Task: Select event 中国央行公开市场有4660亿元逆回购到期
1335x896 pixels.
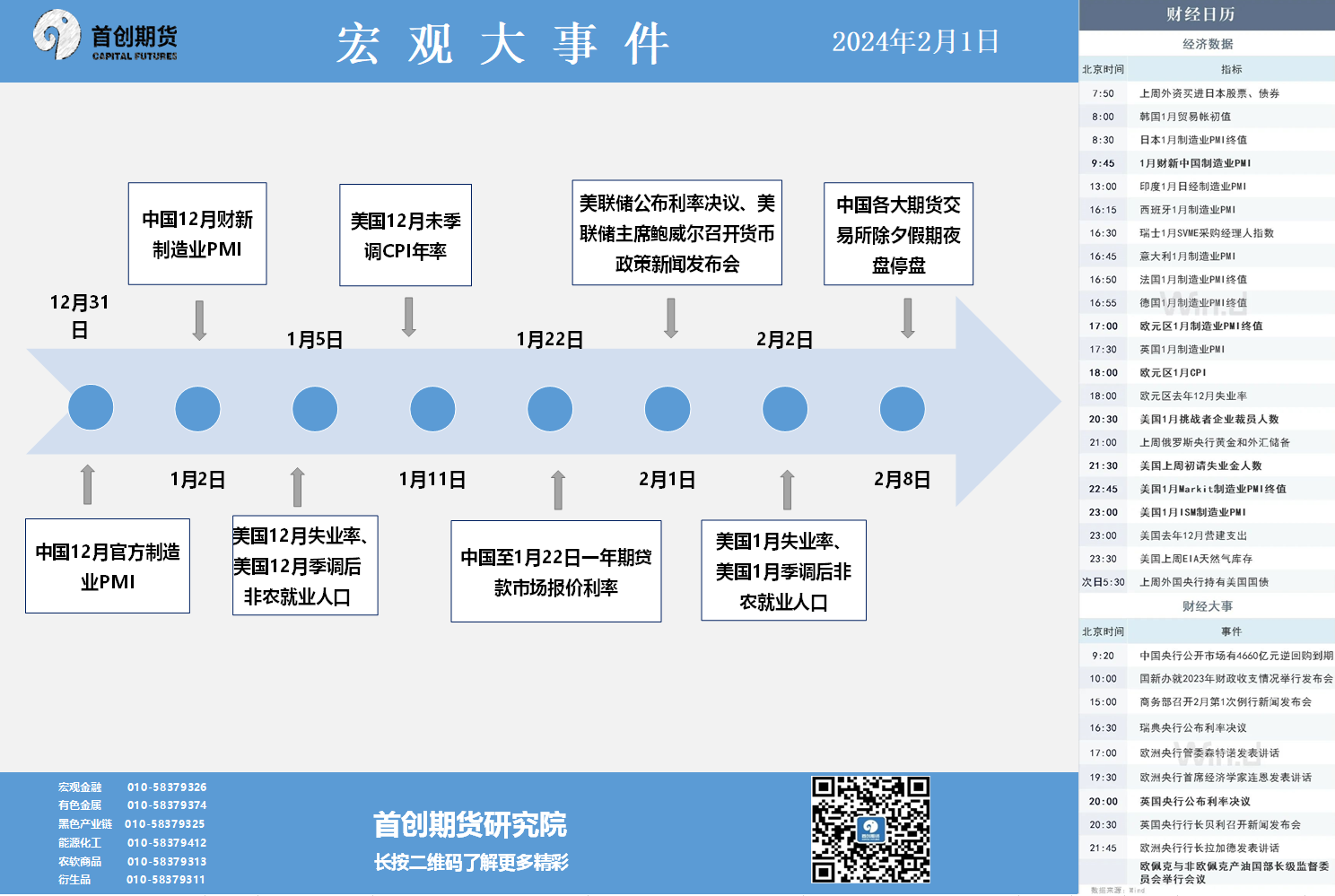Action: 1207,657
